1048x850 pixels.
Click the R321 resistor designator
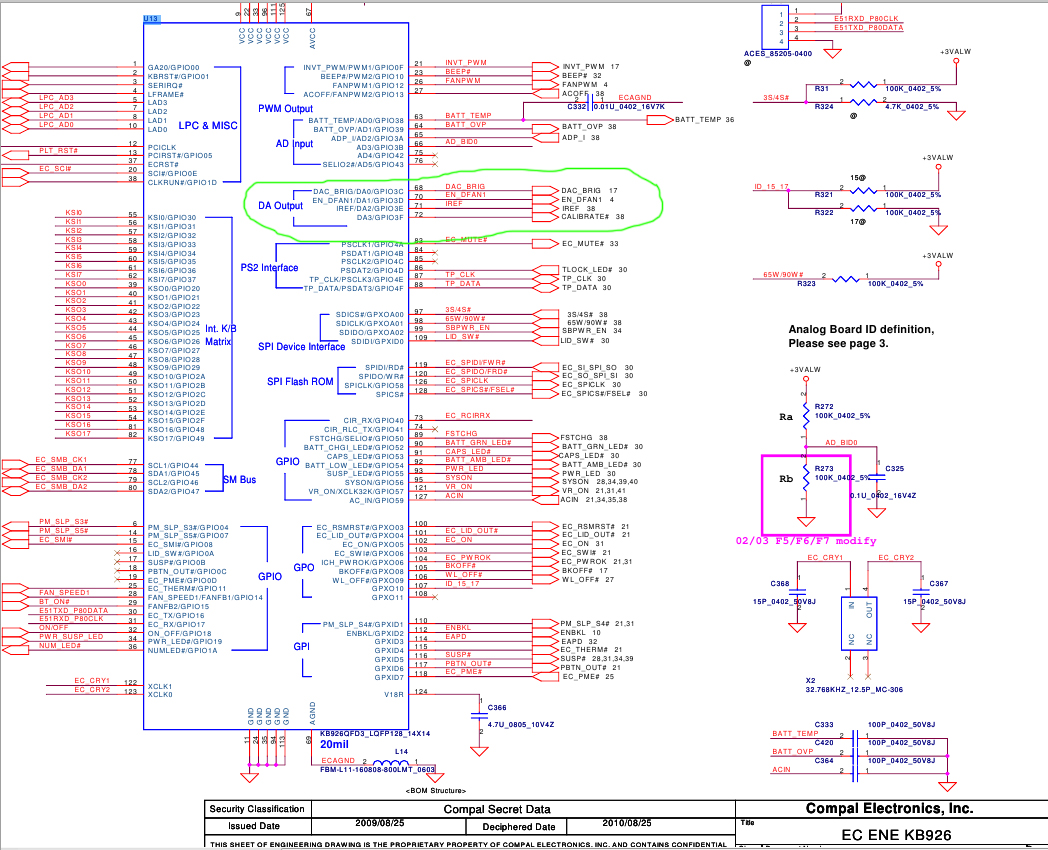tap(823, 194)
